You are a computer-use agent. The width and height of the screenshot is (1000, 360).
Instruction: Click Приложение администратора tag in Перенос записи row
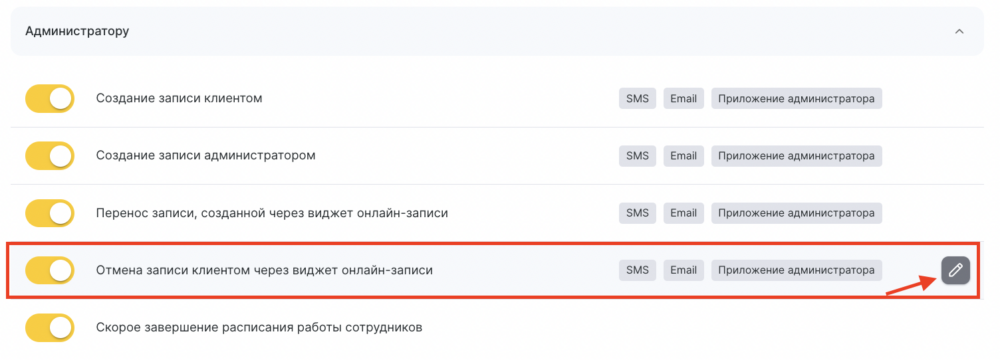tap(797, 213)
